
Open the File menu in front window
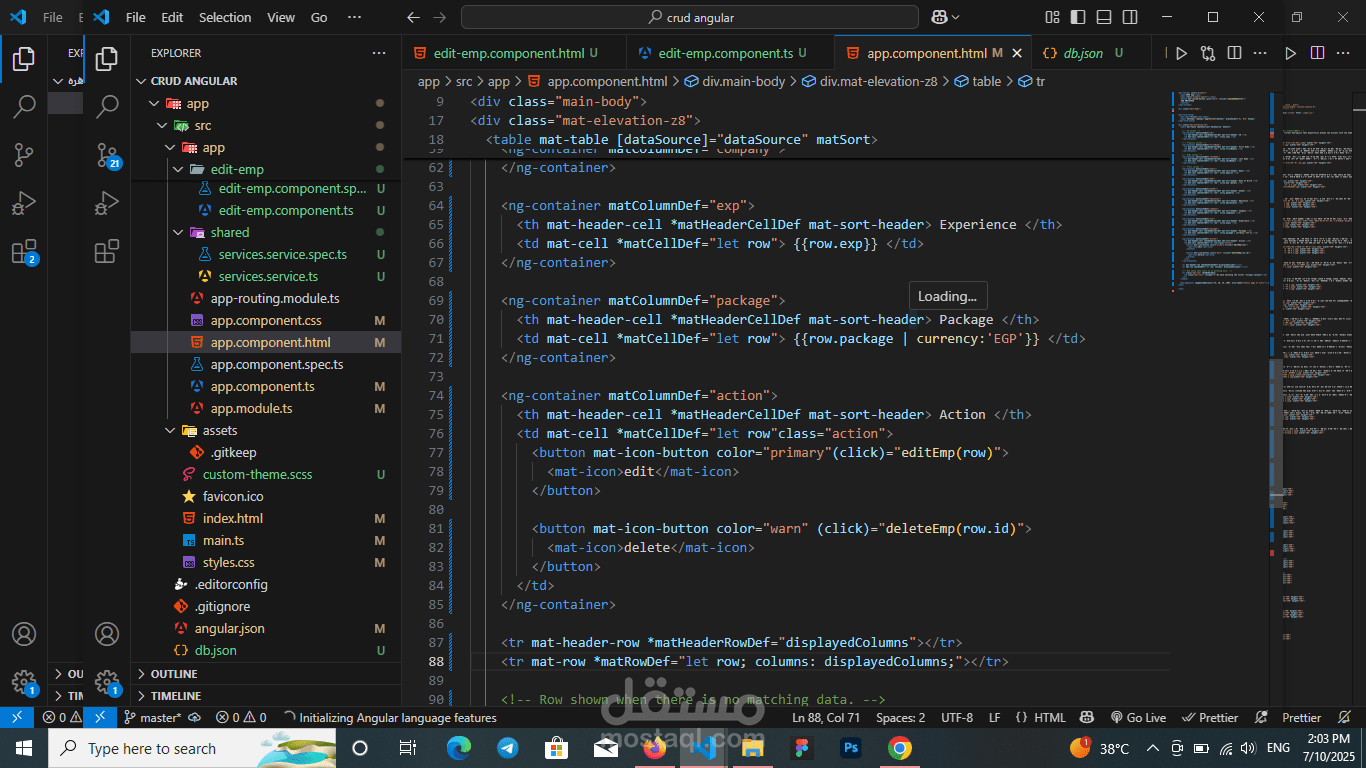135,17
